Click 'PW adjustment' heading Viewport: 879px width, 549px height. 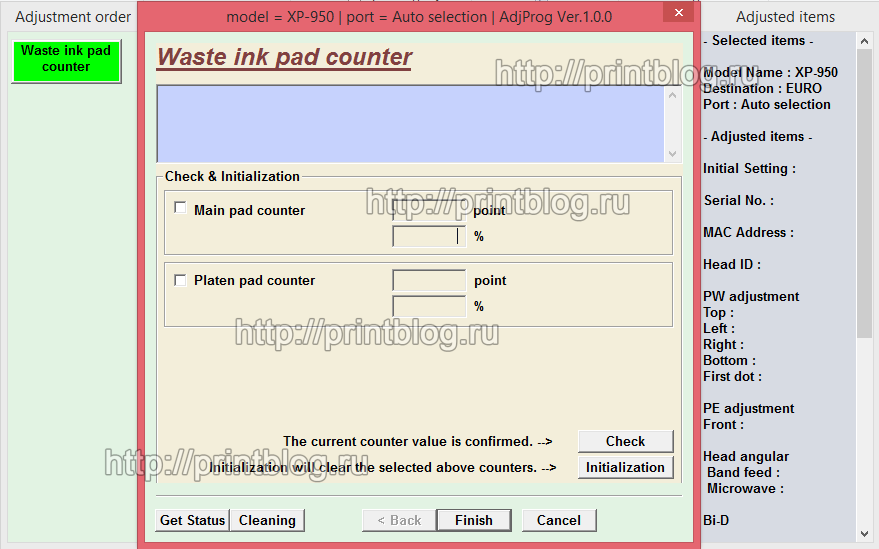[x=751, y=296]
